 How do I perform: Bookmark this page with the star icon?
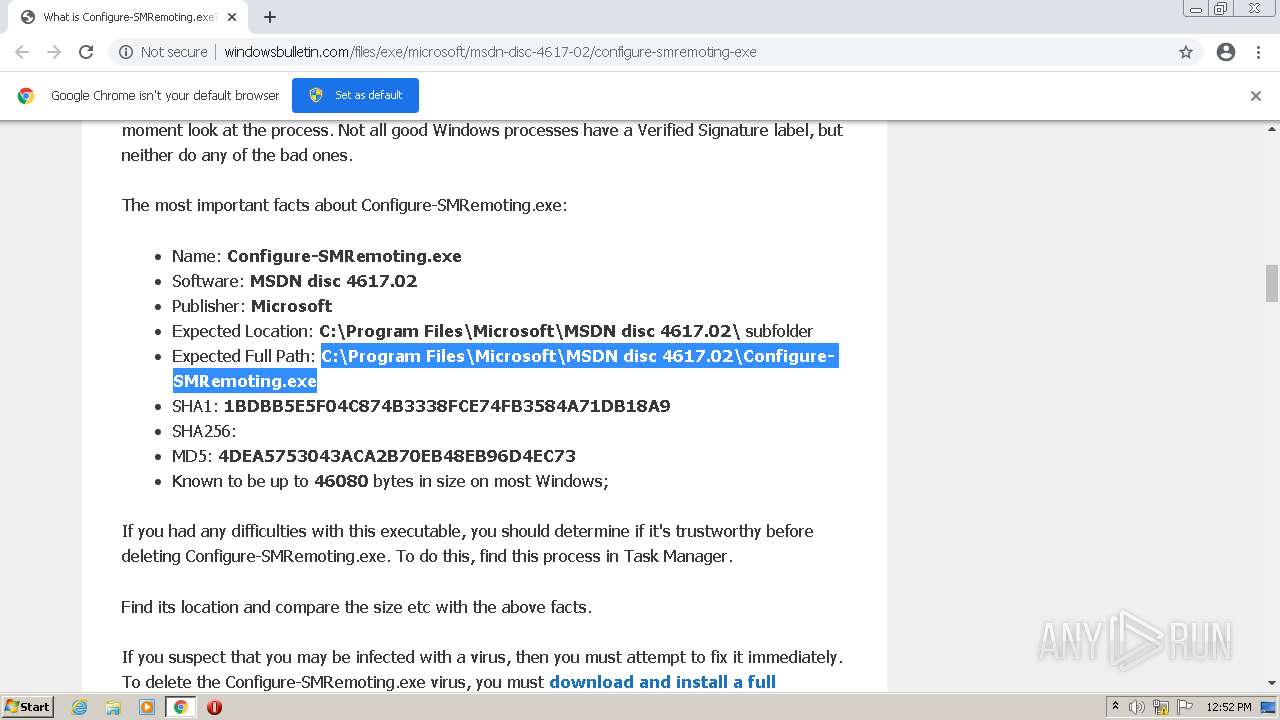coord(1186,52)
